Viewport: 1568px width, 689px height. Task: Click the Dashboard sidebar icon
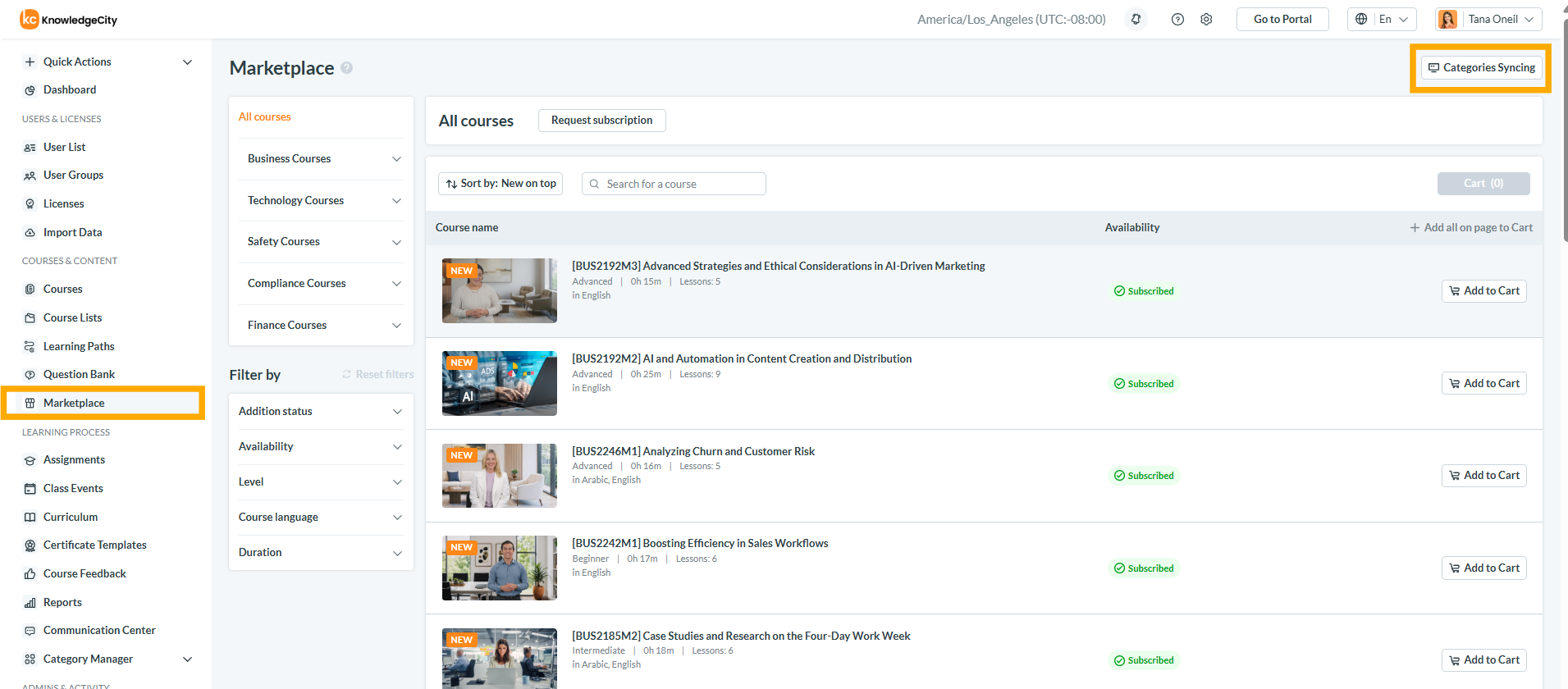(30, 90)
